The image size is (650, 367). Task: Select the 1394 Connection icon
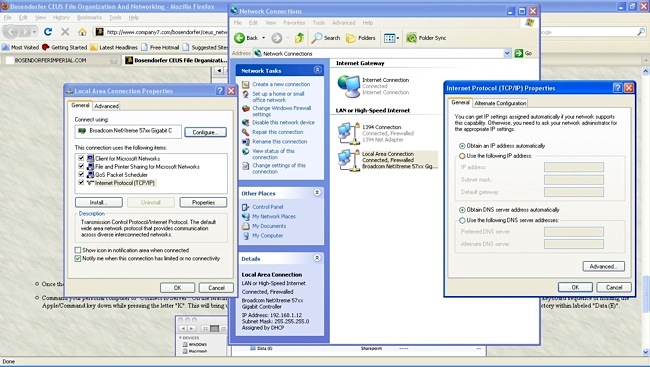tap(348, 133)
